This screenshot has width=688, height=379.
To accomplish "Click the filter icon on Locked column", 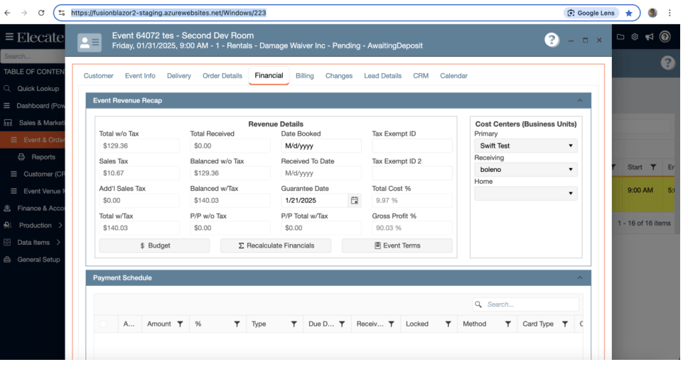I will coord(448,324).
